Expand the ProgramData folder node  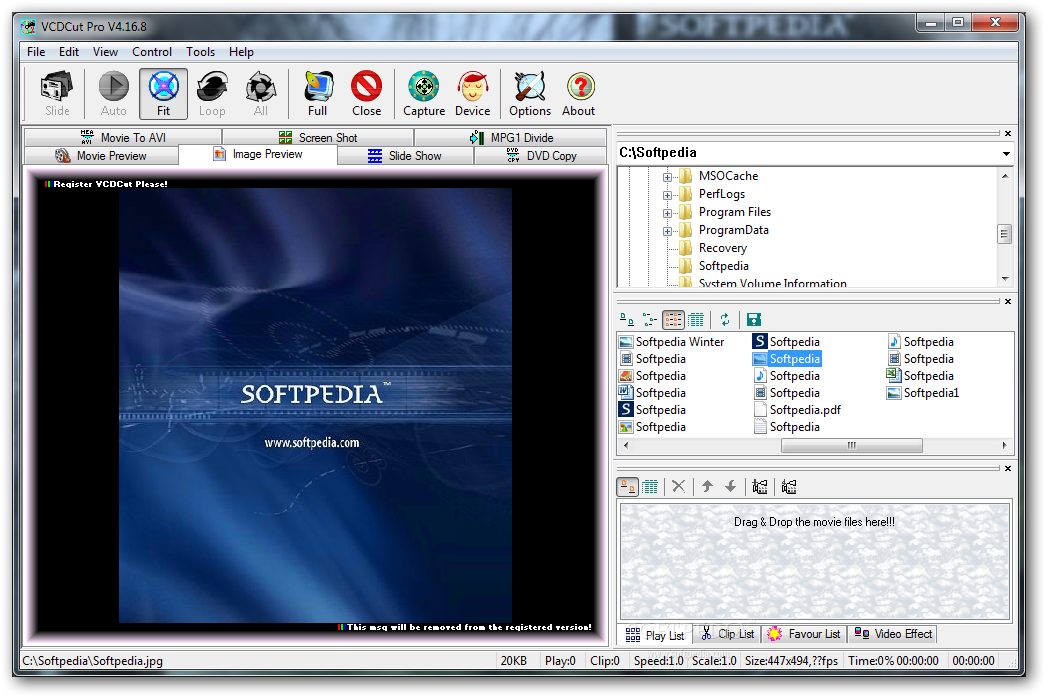[x=667, y=231]
